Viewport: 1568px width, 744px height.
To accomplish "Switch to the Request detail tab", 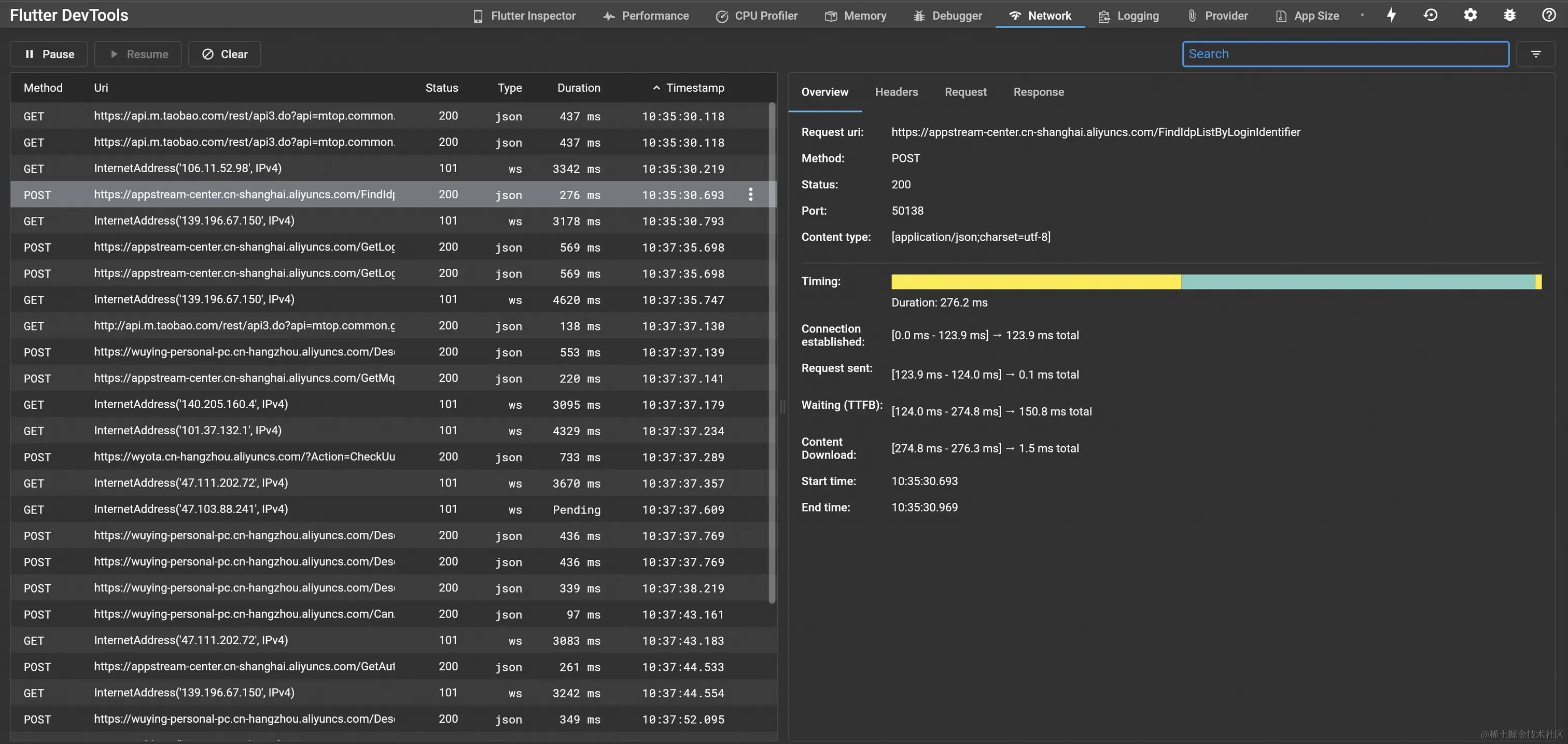I will click(965, 92).
